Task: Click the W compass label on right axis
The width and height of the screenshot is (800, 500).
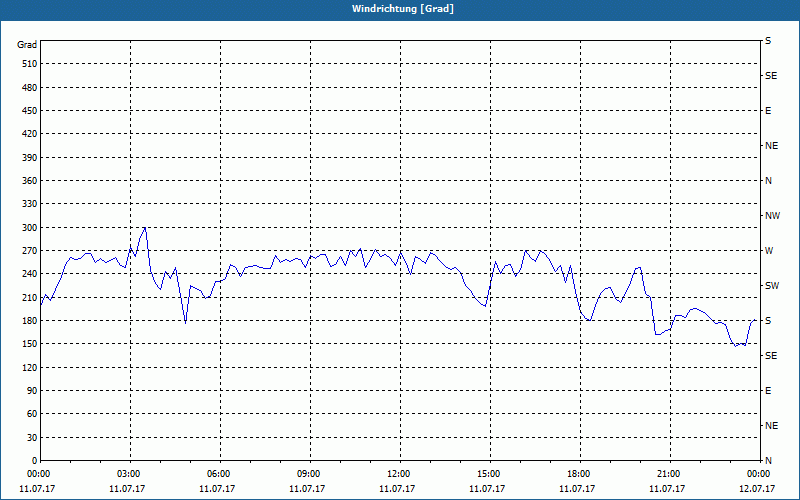Action: click(769, 251)
